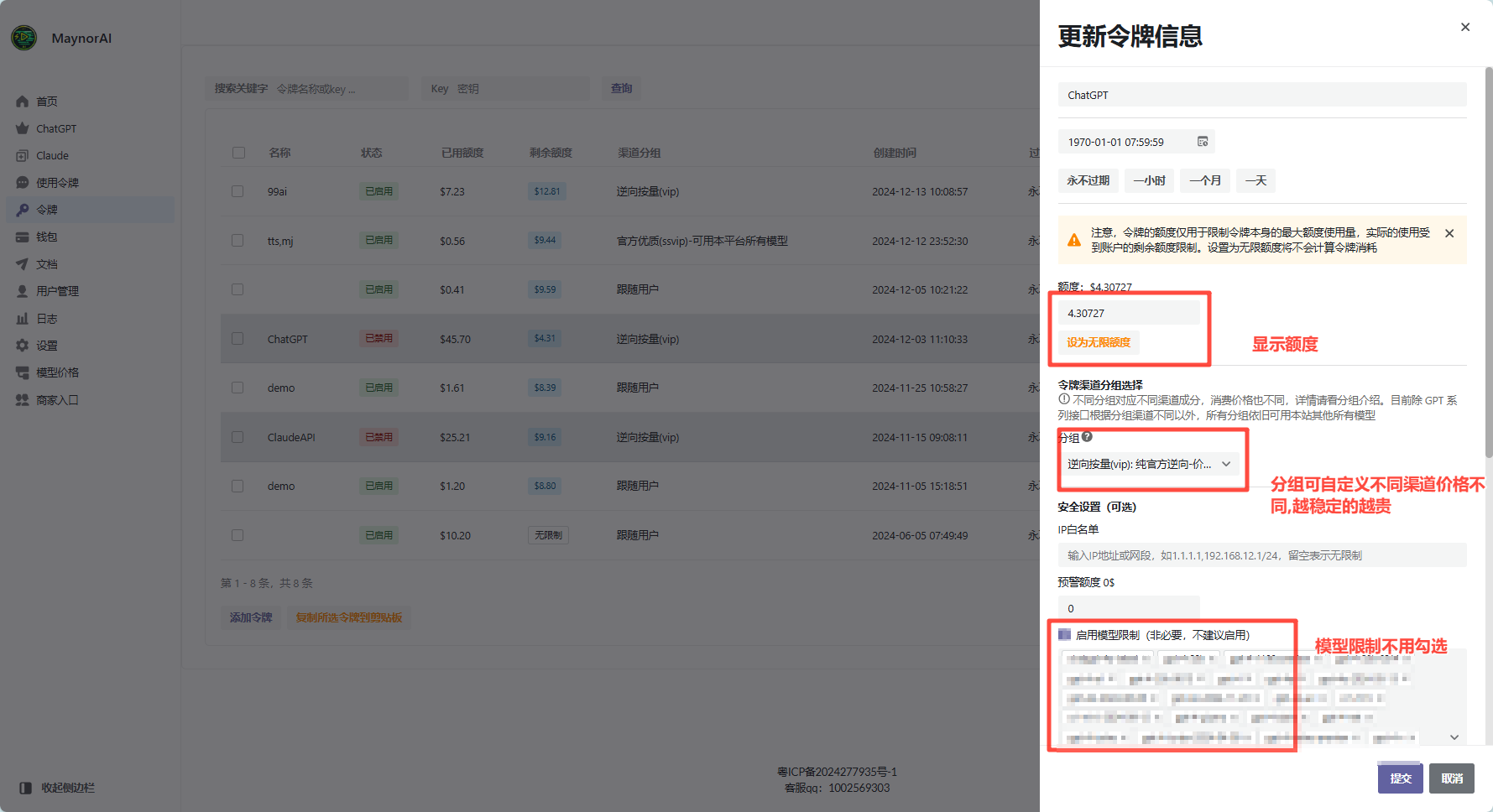Check the tts,mj row checkbox
This screenshot has width=1493, height=812.
238,241
